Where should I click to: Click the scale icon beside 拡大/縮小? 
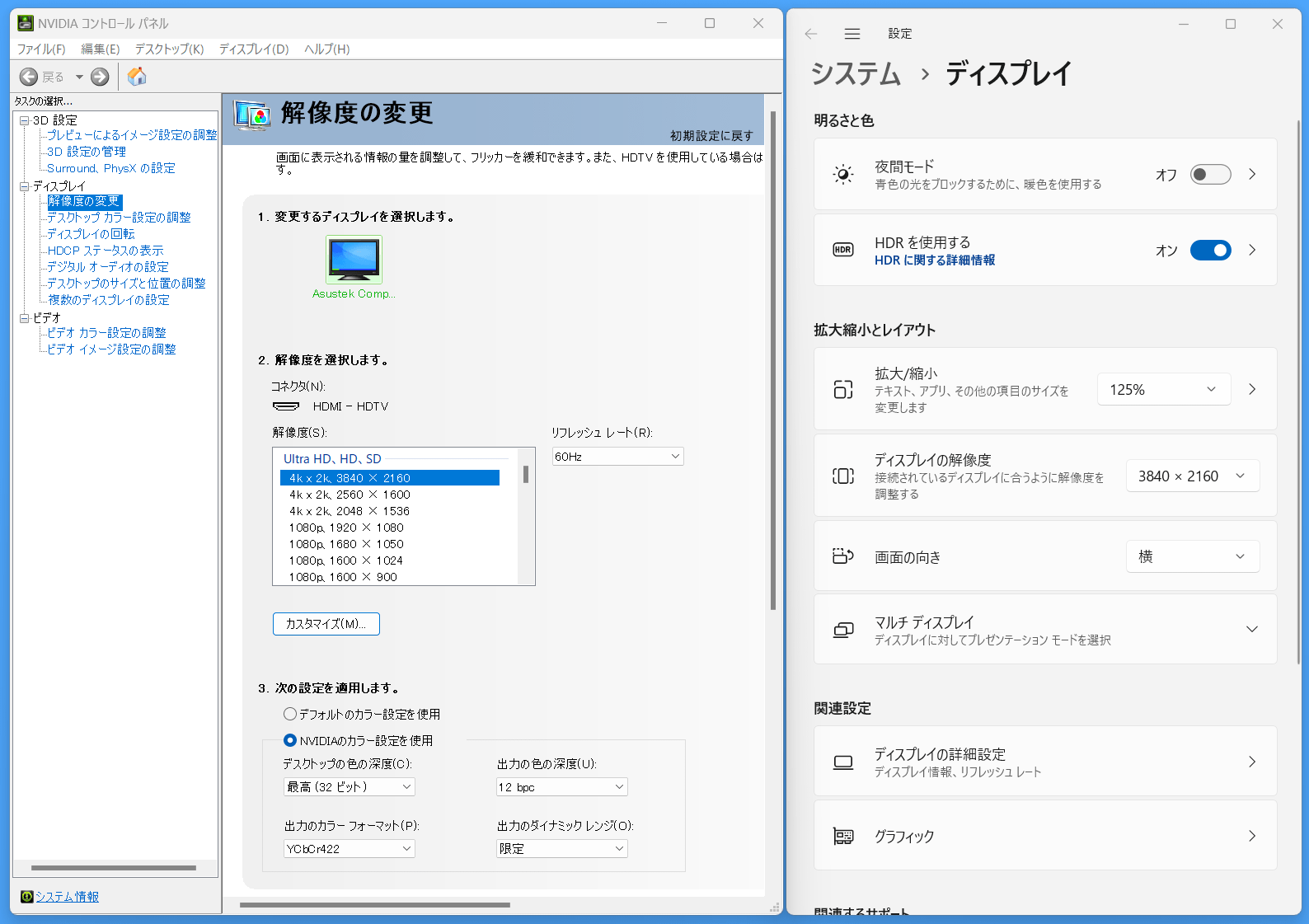pyautogui.click(x=843, y=389)
